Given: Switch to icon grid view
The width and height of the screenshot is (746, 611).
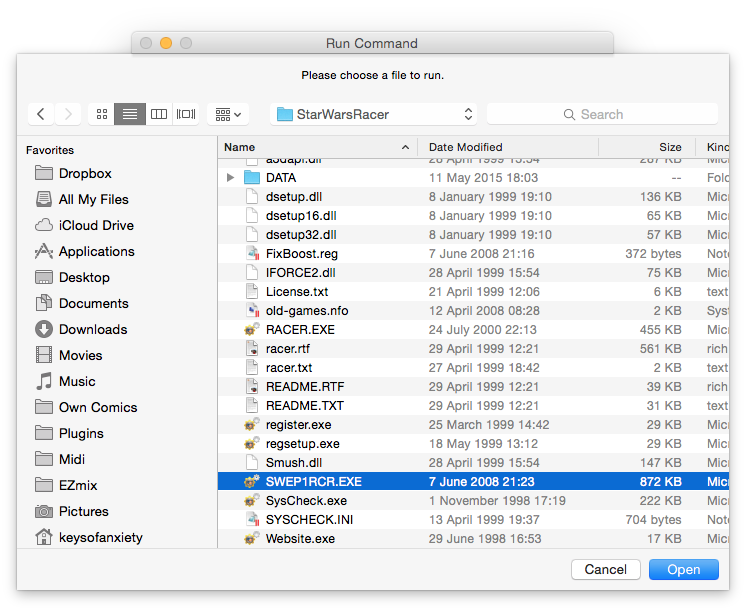Looking at the screenshot, I should point(101,114).
